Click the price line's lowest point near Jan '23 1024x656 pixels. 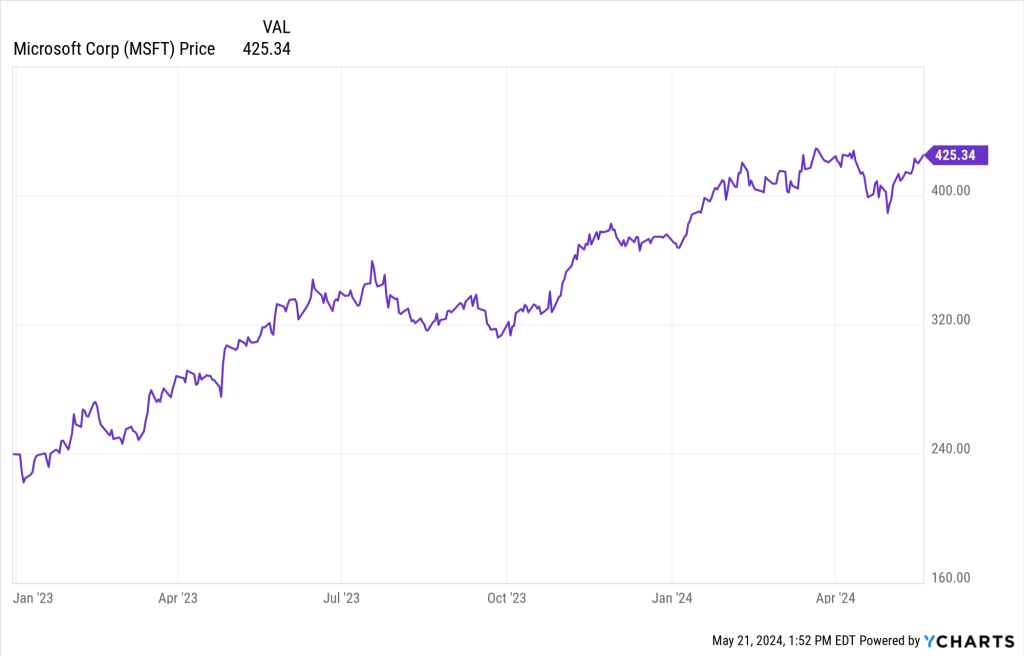click(23, 482)
